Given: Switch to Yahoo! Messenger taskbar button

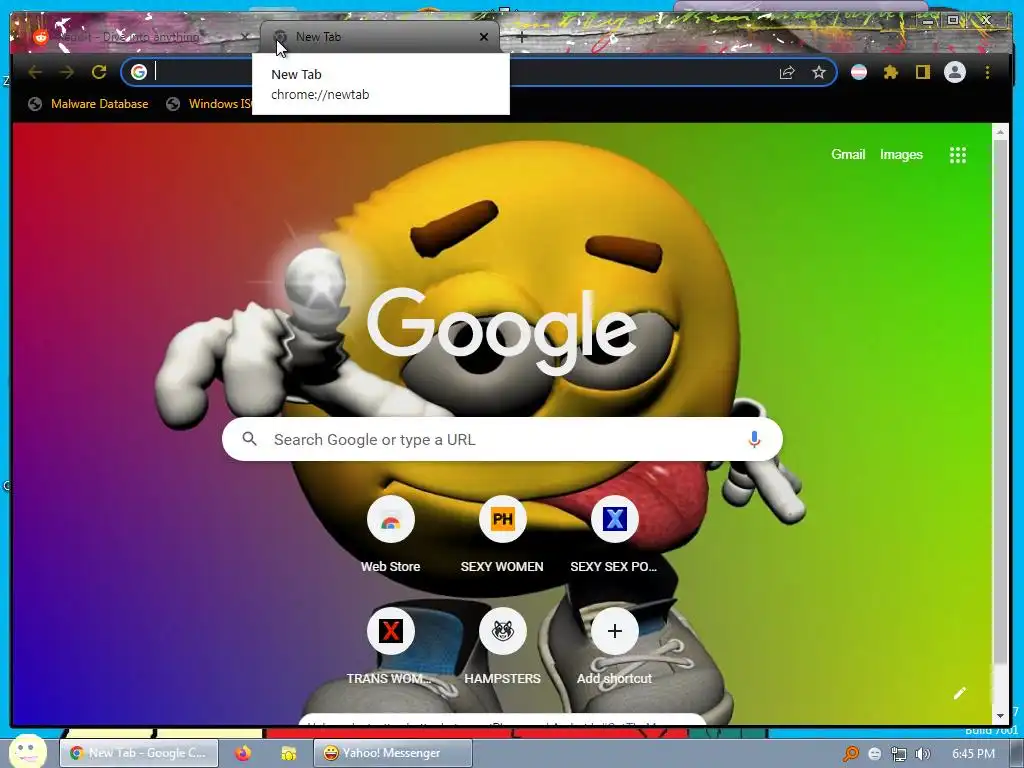Looking at the screenshot, I should point(392,753).
